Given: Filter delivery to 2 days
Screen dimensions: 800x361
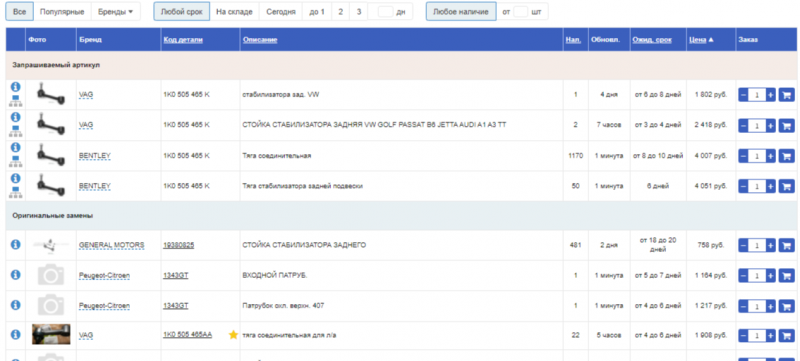Looking at the screenshot, I should [x=340, y=11].
